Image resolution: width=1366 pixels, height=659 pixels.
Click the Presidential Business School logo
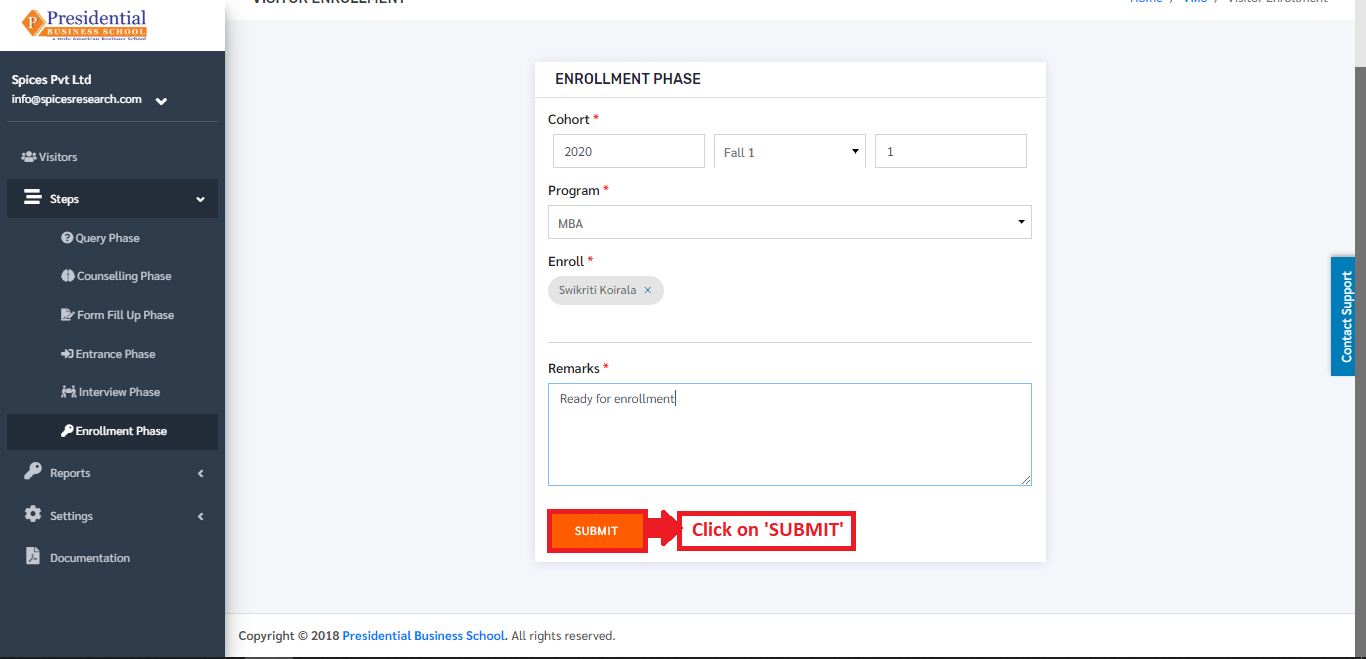click(x=84, y=25)
